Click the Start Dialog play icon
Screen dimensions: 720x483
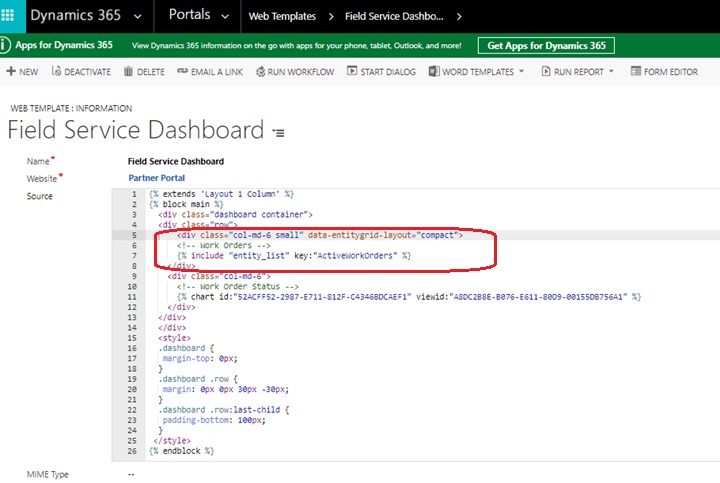(352, 71)
